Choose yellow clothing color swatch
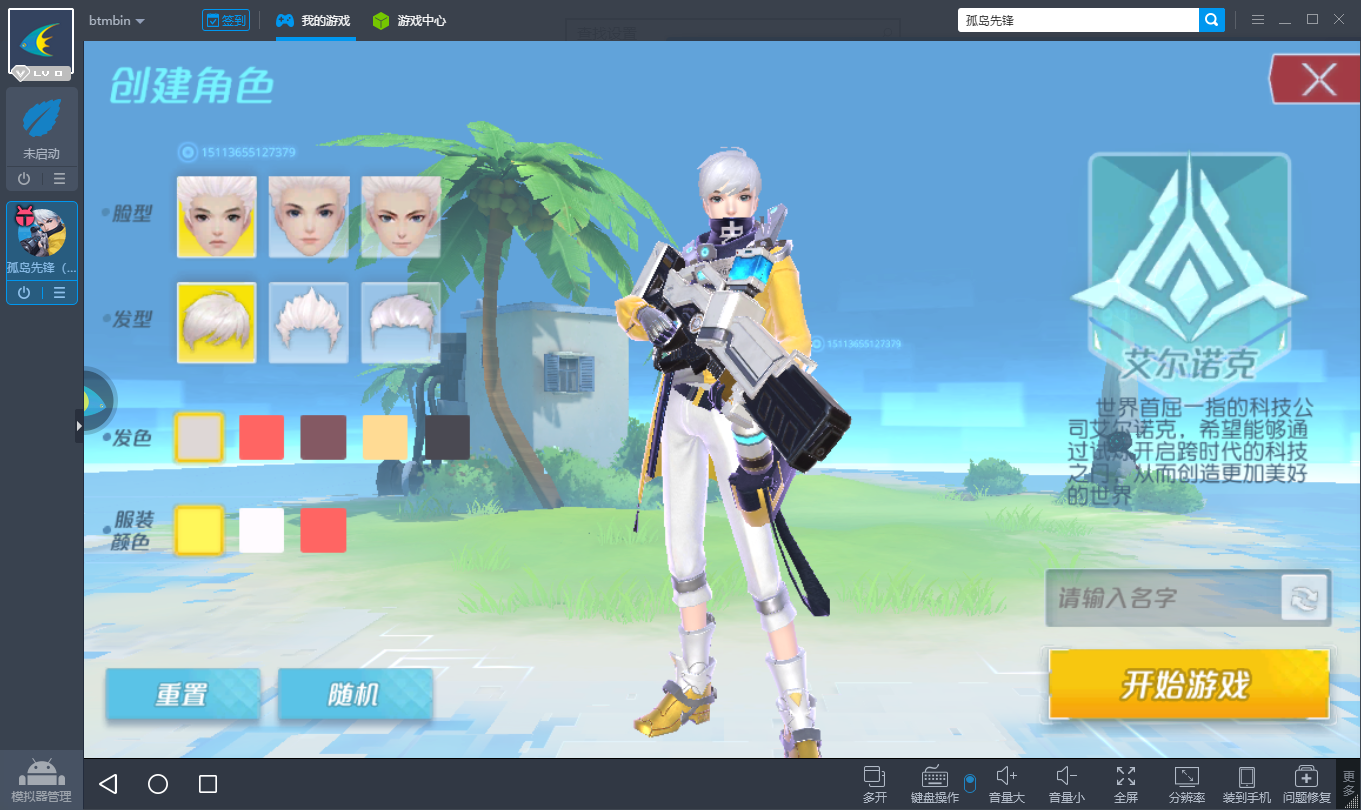The image size is (1361, 810). [199, 530]
